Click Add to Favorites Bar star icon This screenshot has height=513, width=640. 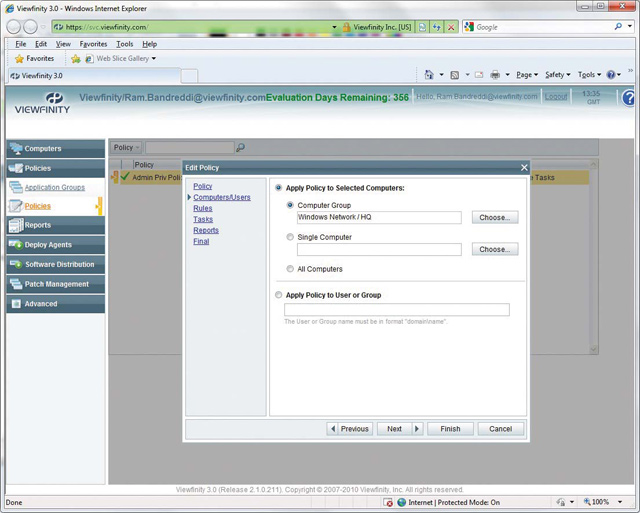pos(76,59)
